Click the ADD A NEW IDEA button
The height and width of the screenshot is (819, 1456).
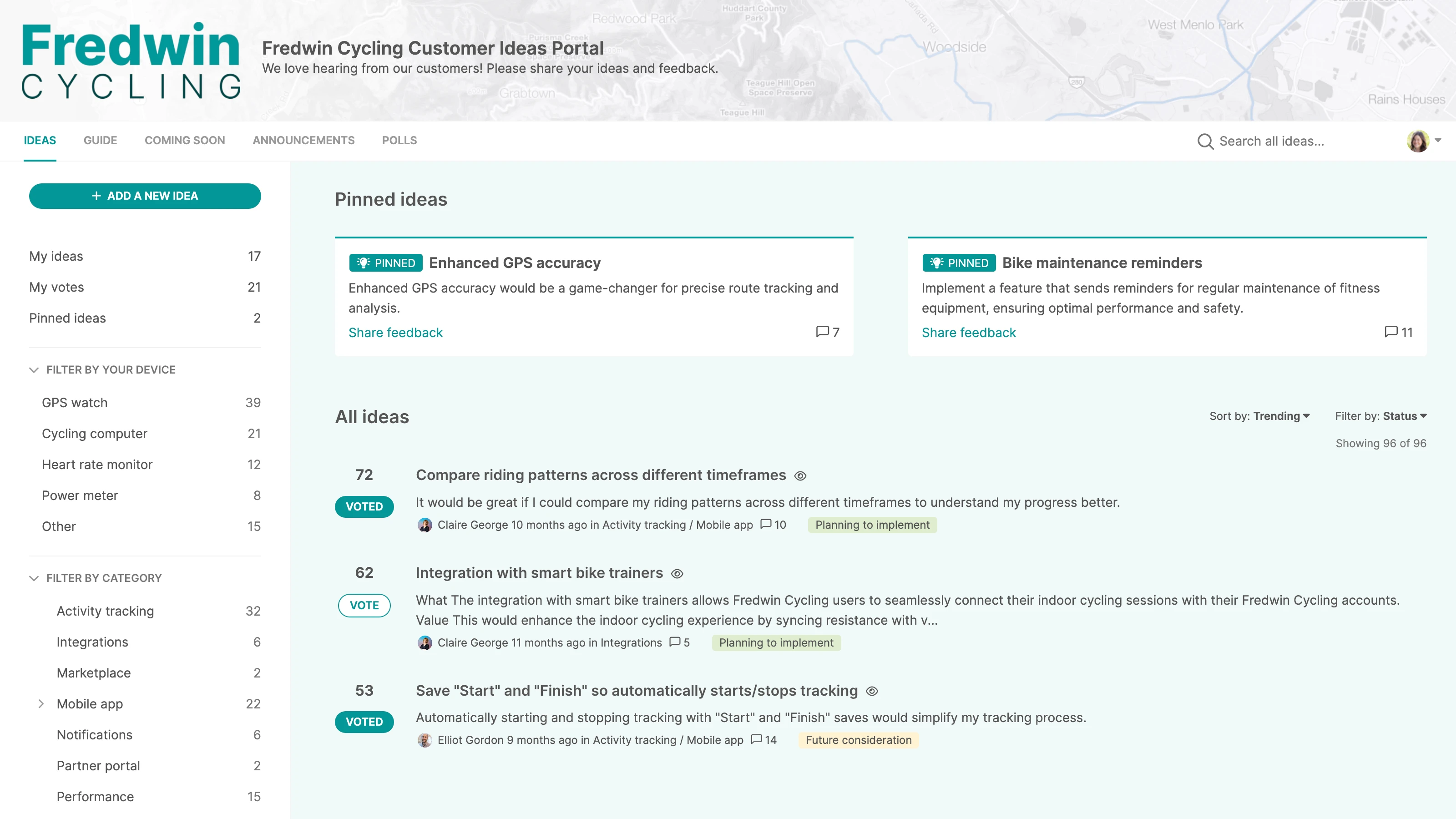[x=145, y=196]
